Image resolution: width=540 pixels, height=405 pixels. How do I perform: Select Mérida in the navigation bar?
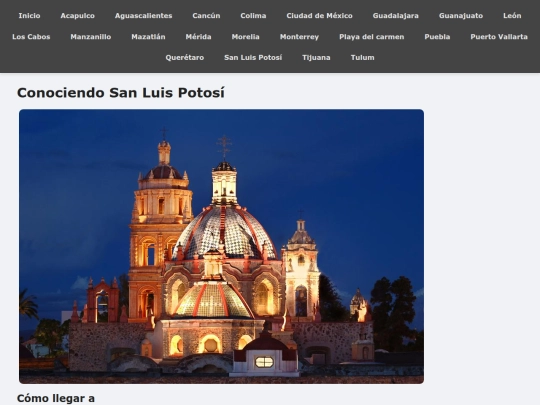(198, 37)
